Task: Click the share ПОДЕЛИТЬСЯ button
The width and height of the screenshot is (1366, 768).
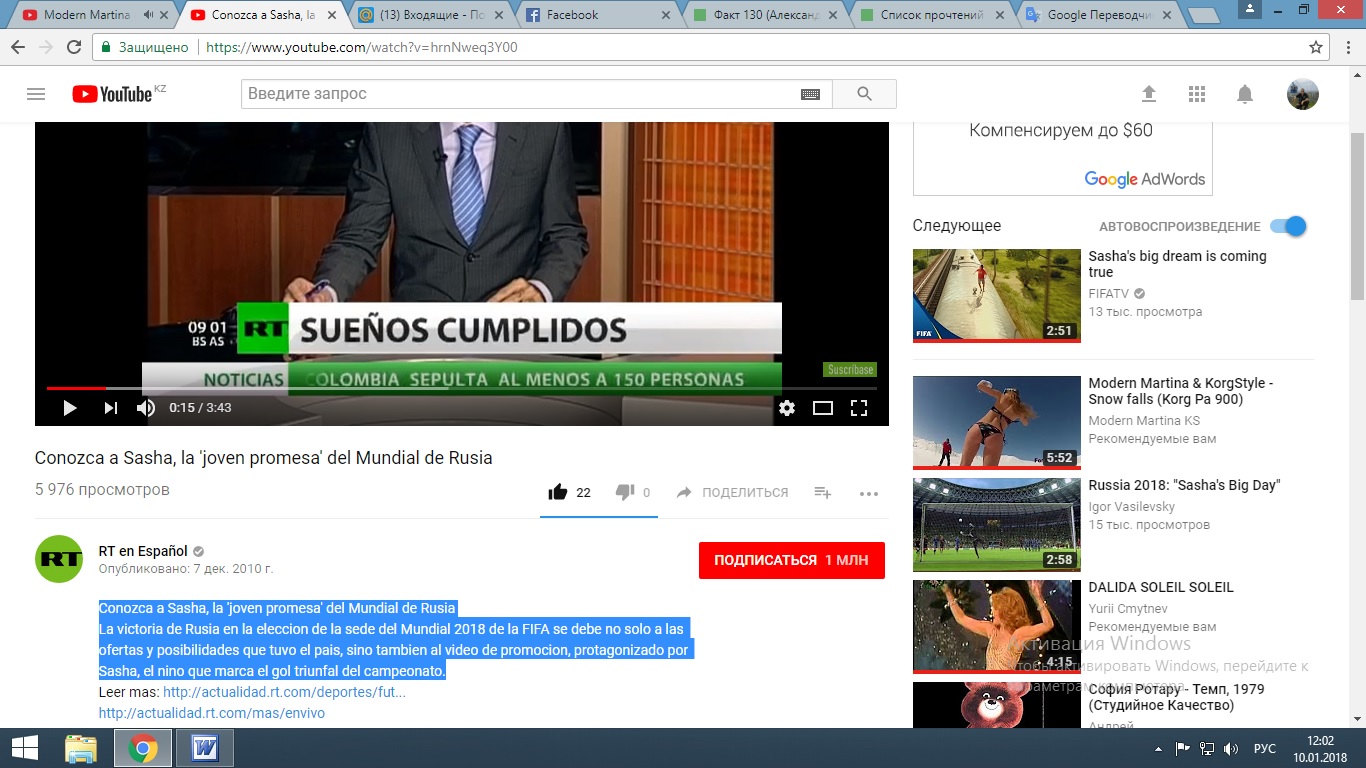Action: click(732, 492)
